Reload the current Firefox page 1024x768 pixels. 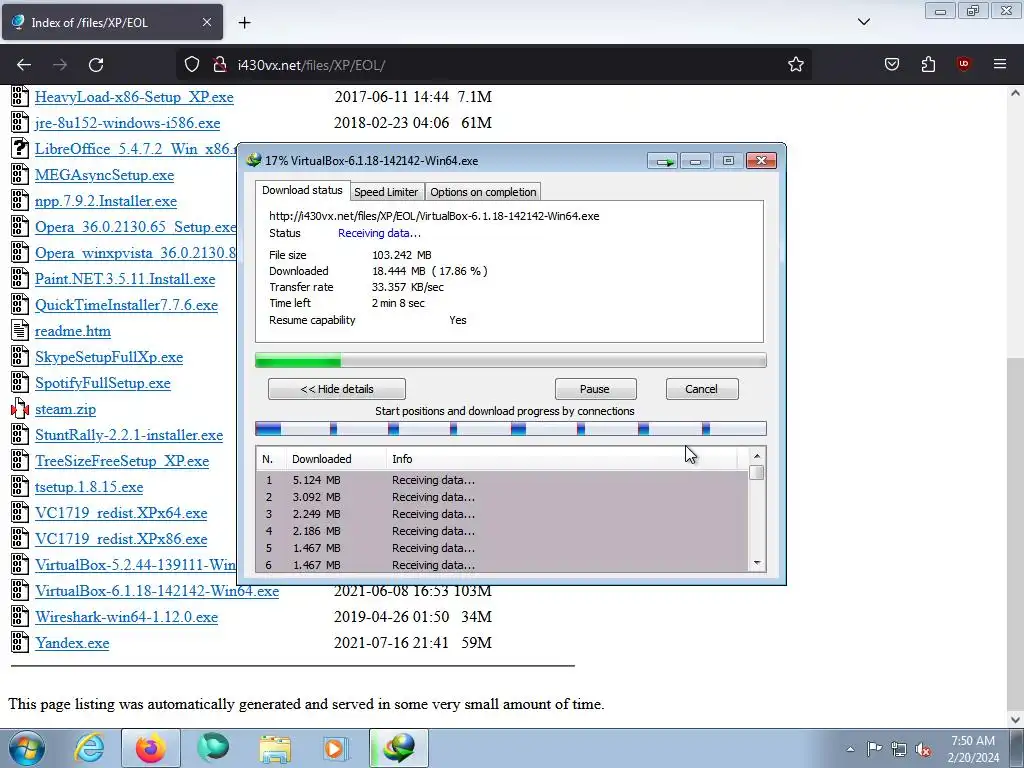point(96,65)
